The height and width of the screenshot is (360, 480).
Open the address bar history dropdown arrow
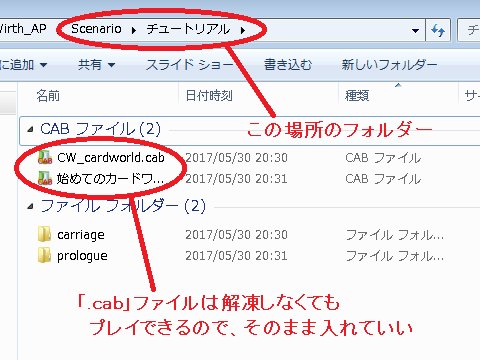[x=415, y=31]
